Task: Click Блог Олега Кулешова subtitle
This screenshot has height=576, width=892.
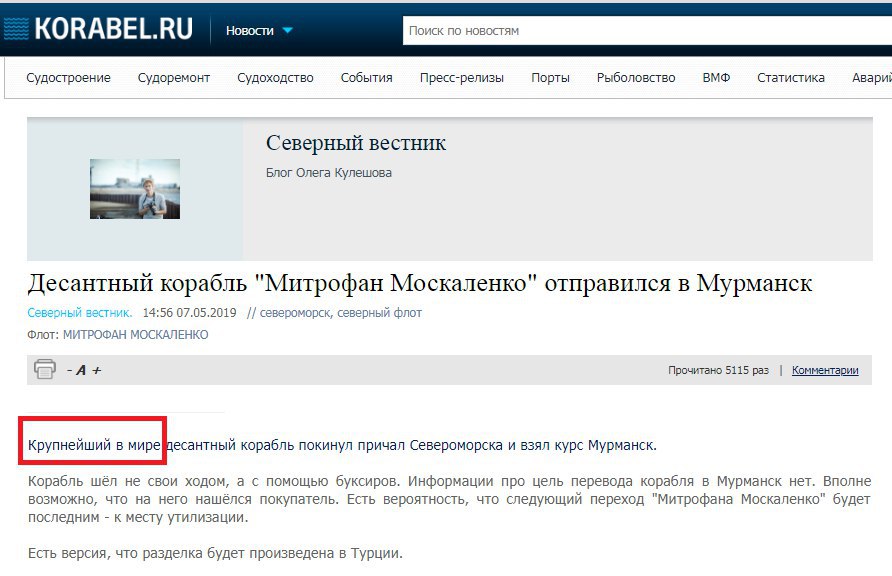Action: coord(329,172)
